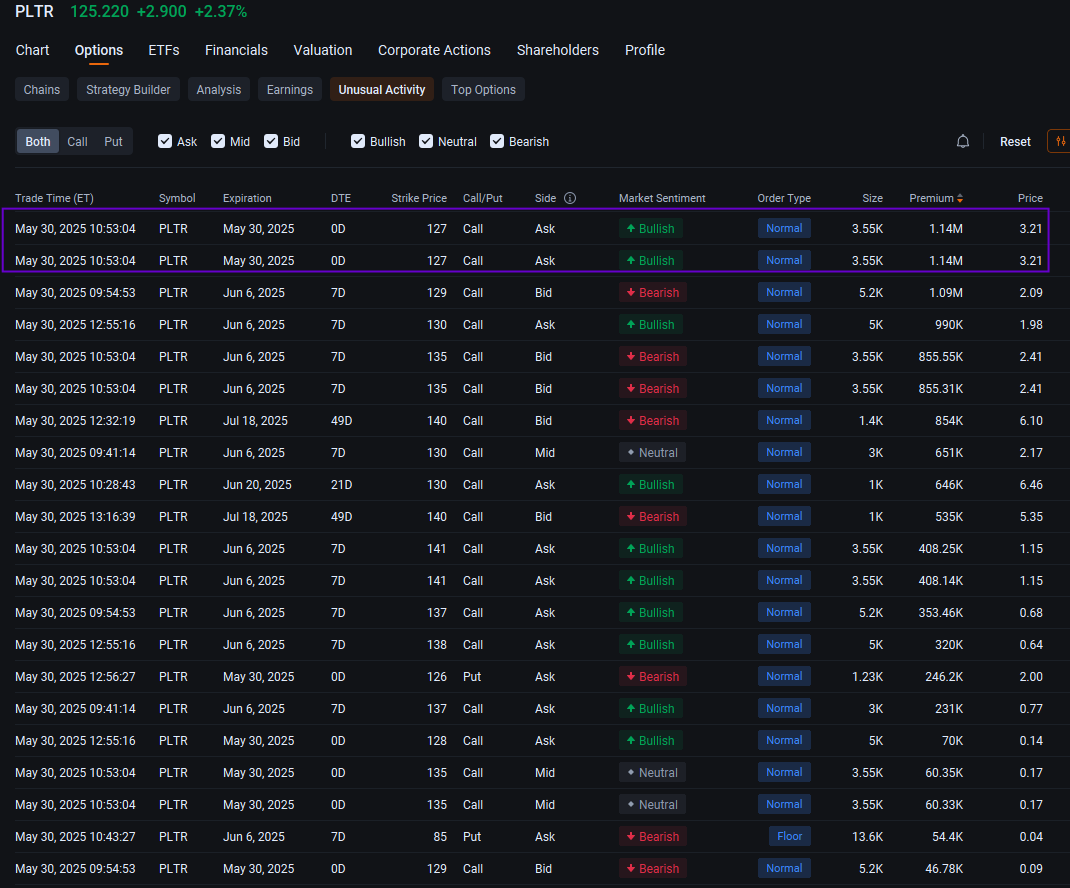Open the Profile tab

pos(645,50)
